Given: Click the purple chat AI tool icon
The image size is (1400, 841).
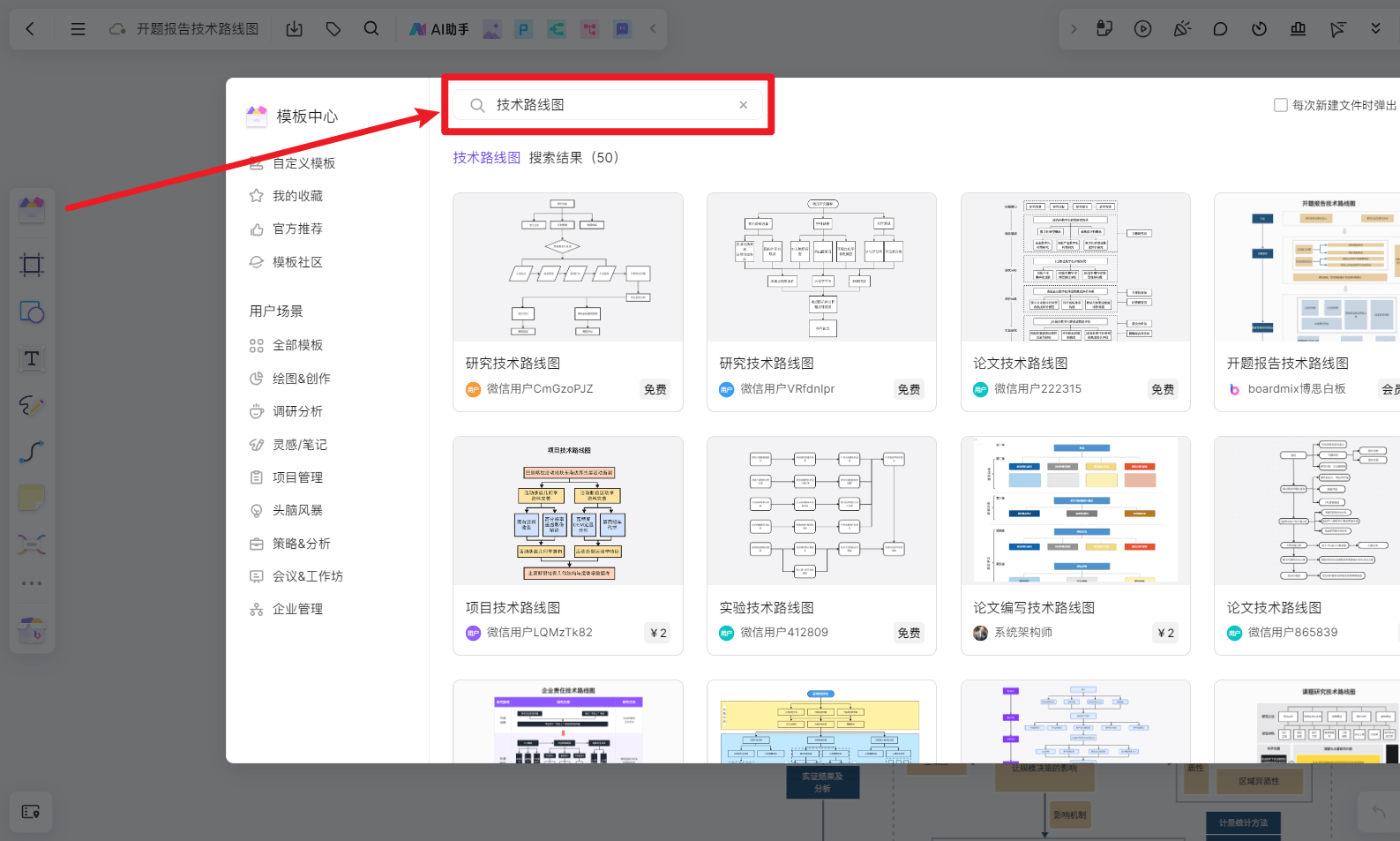Looking at the screenshot, I should click(622, 29).
